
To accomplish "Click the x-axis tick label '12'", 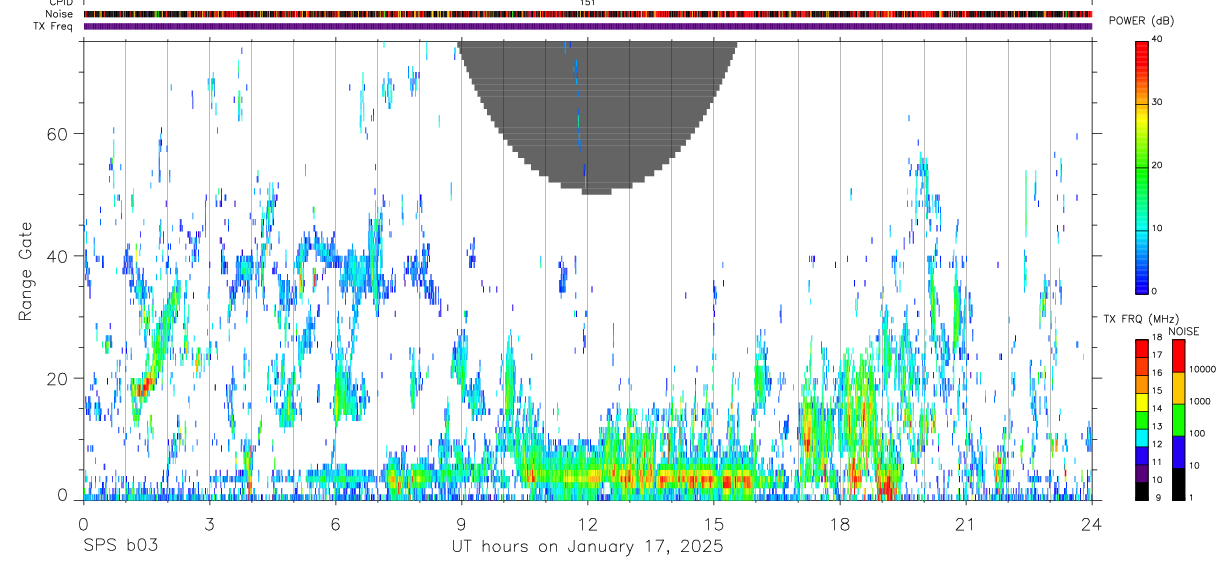I will click(588, 524).
